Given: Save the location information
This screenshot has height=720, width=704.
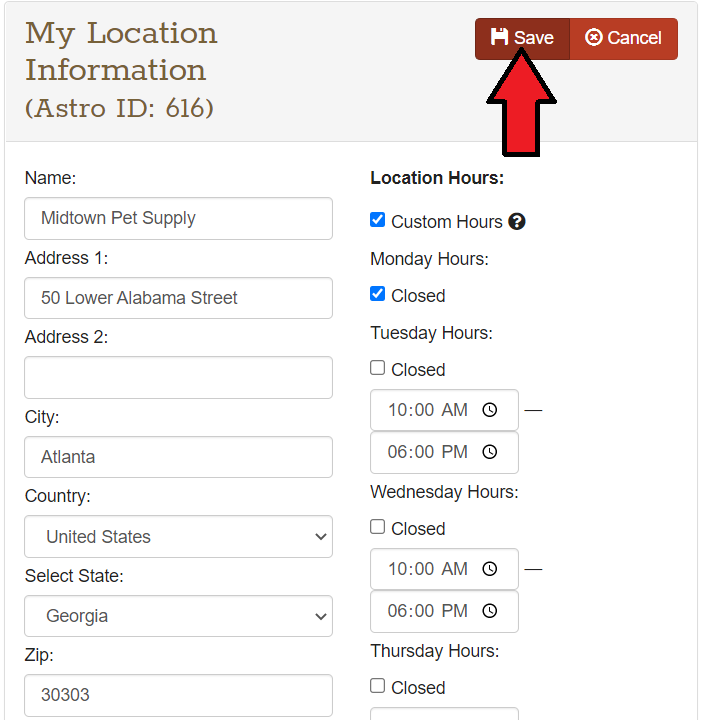Looking at the screenshot, I should (522, 38).
